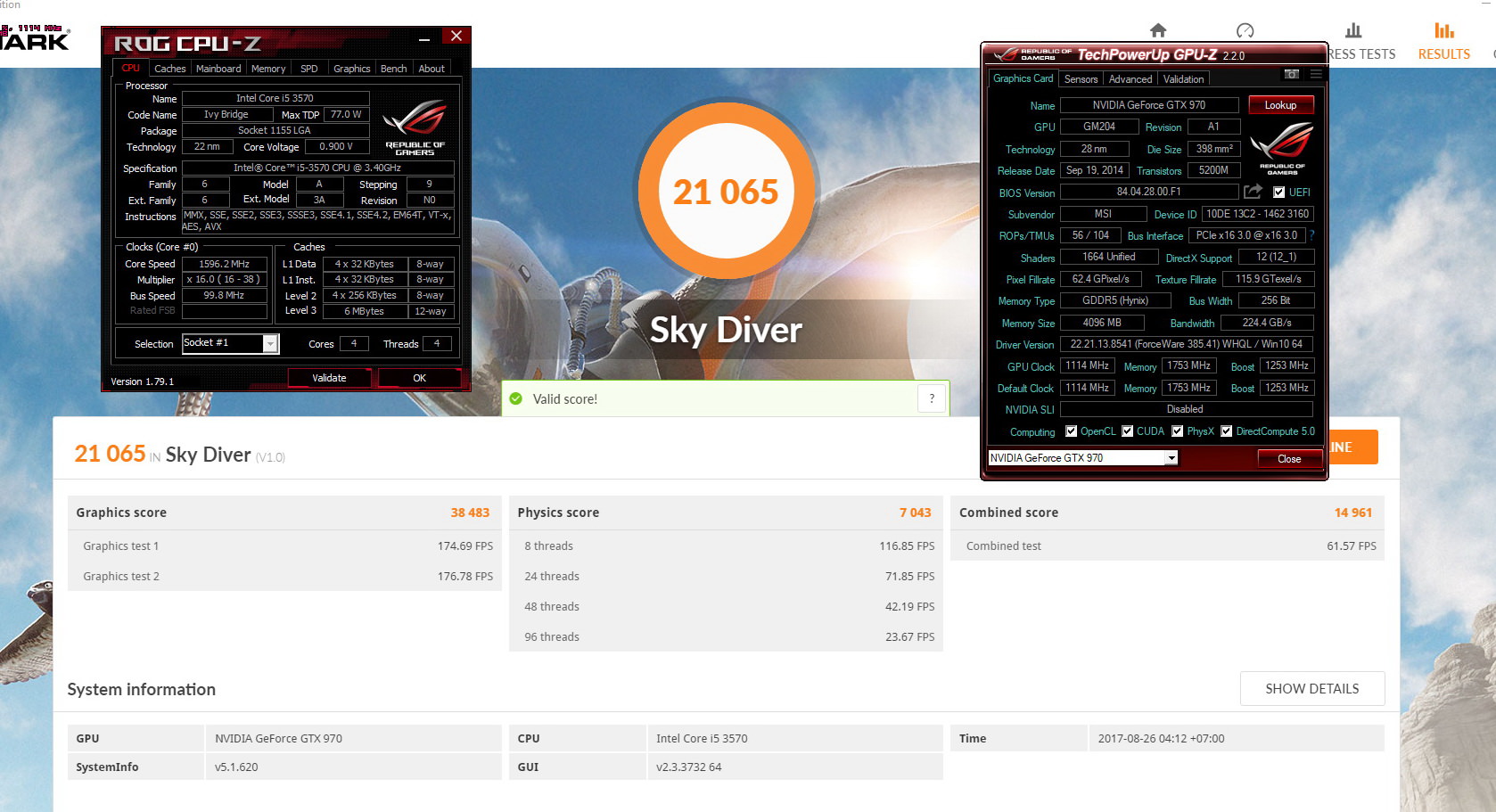Toggle the UEFI checkbox in GPU-Z
Image resolution: width=1496 pixels, height=812 pixels.
[x=1279, y=193]
